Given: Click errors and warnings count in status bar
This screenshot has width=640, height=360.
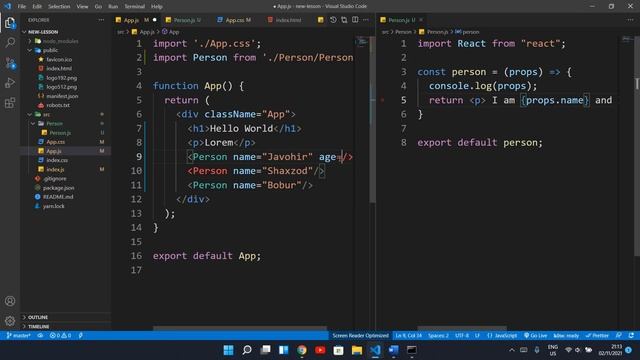Looking at the screenshot, I should (60, 336).
